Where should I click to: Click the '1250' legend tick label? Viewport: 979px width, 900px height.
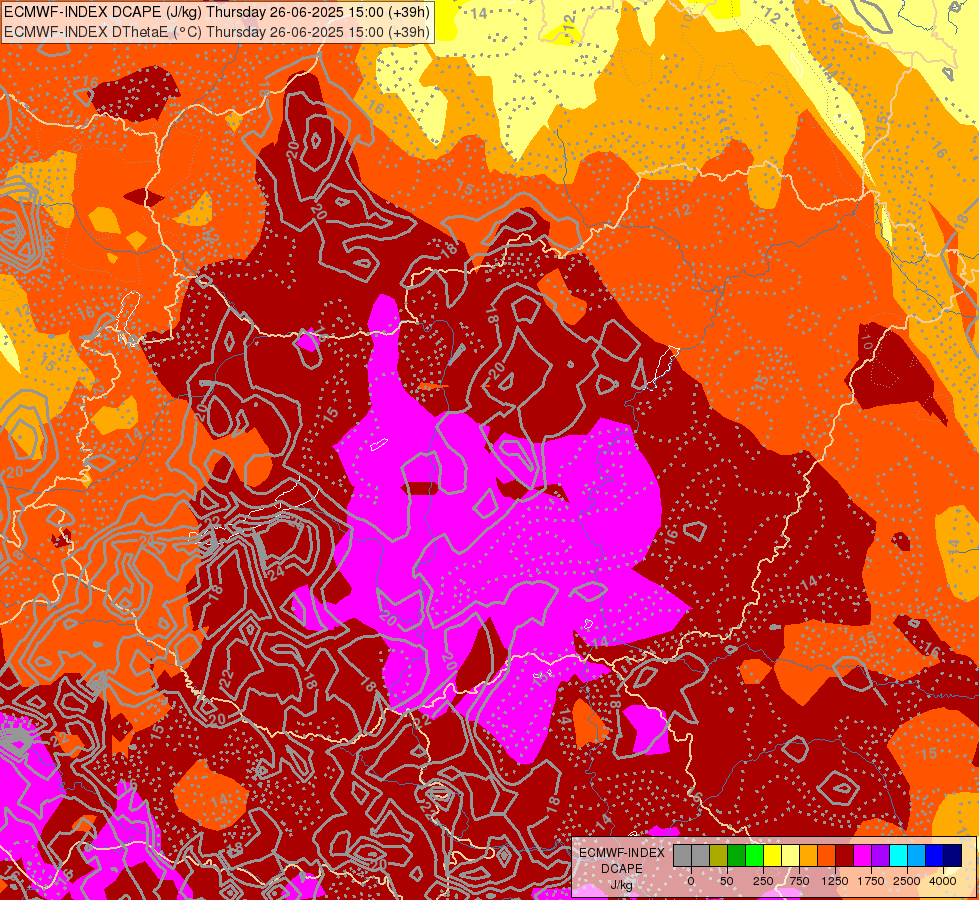pyautogui.click(x=835, y=881)
